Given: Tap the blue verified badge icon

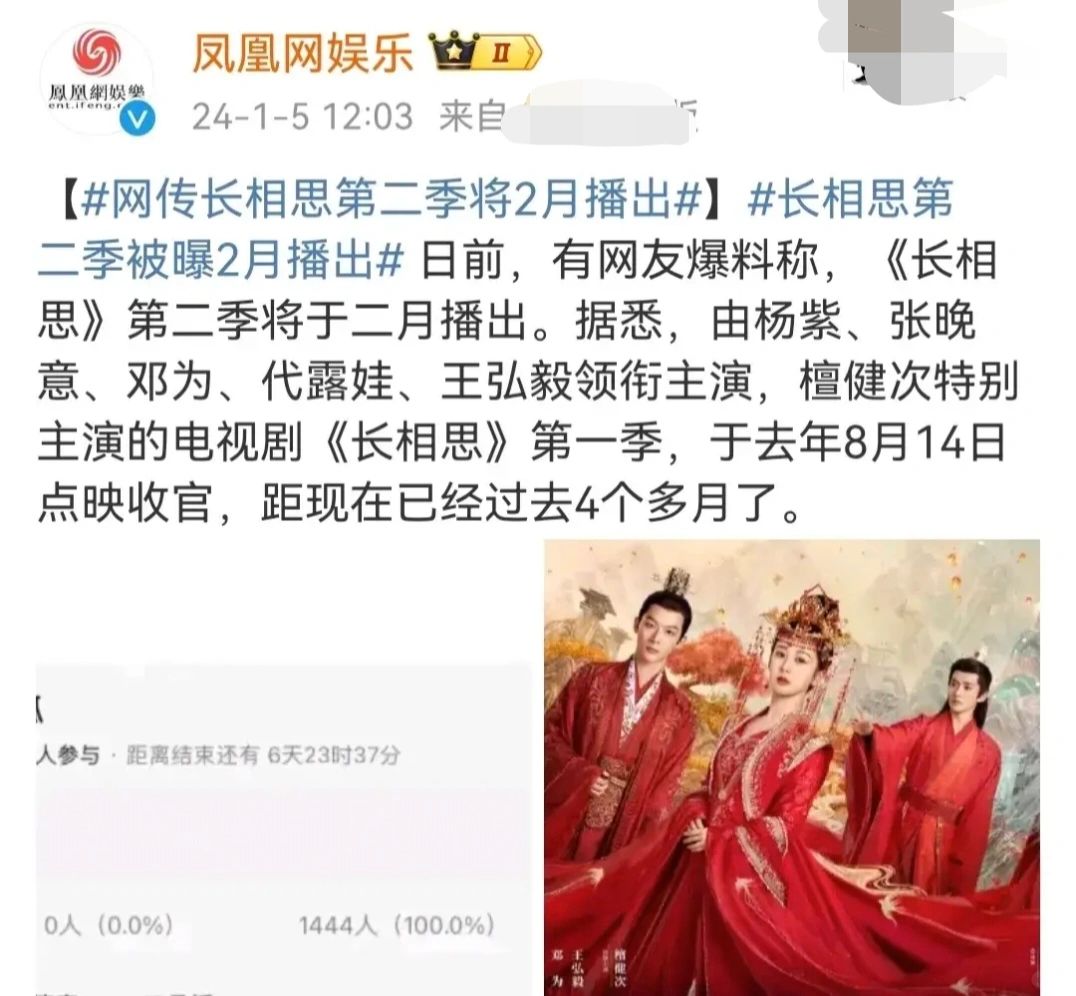Looking at the screenshot, I should pyautogui.click(x=137, y=119).
